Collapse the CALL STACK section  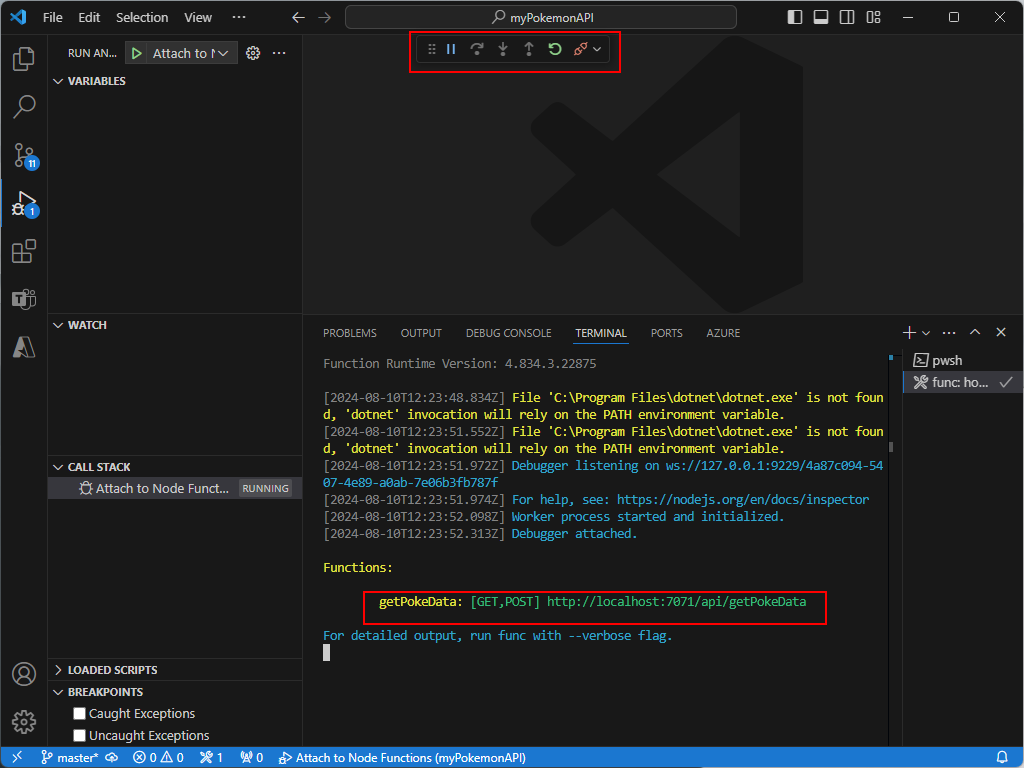(x=58, y=467)
